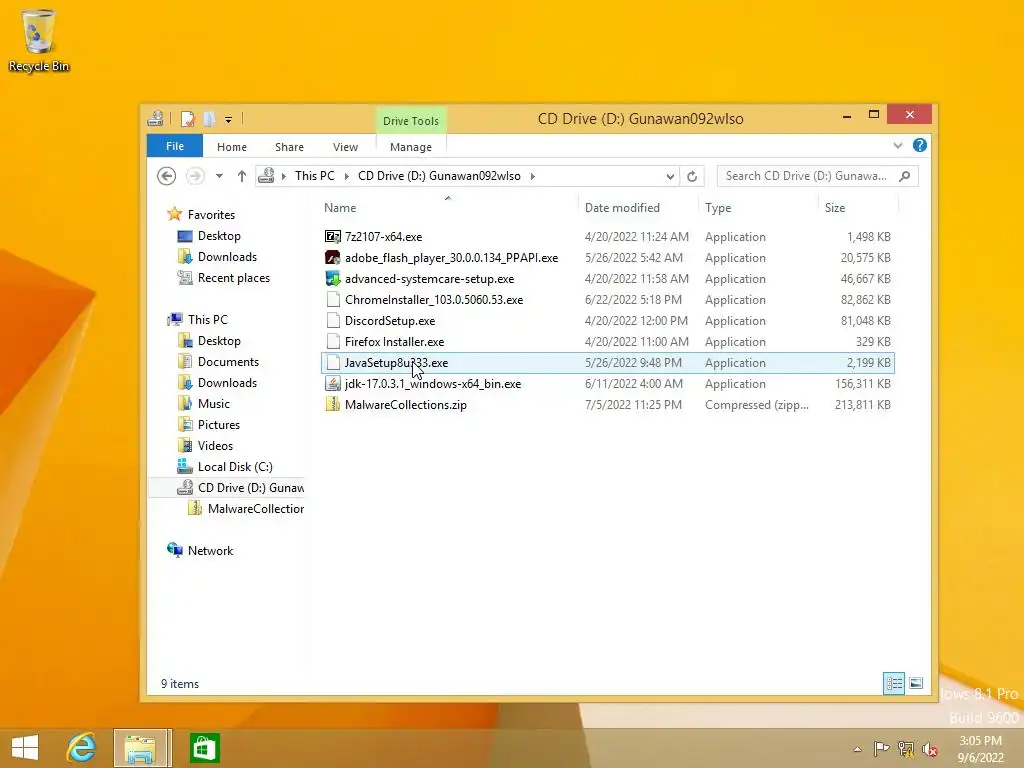Viewport: 1024px width, 768px height.
Task: Switch to Large icons view button
Action: click(916, 683)
